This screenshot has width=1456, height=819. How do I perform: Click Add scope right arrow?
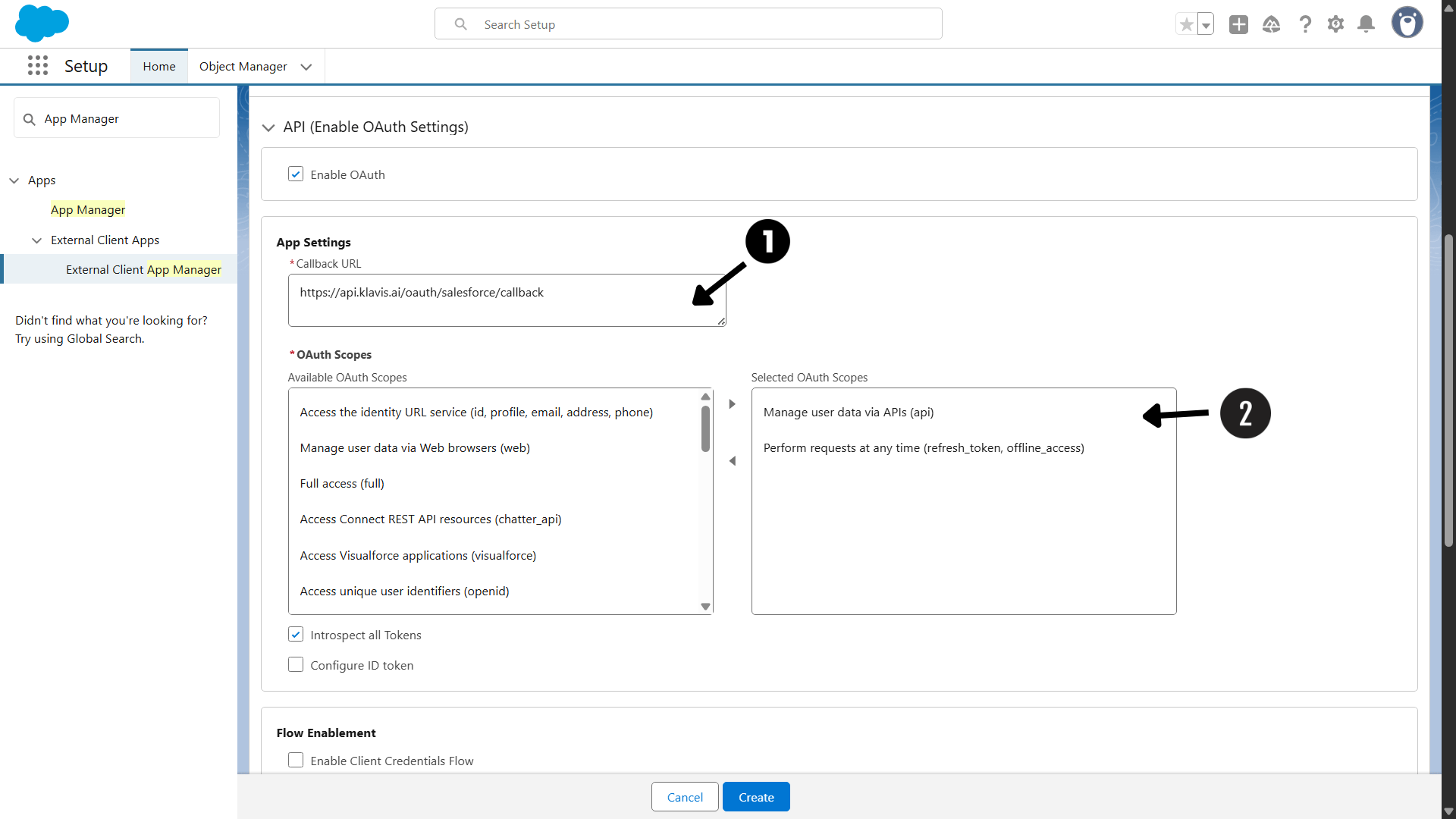point(732,404)
